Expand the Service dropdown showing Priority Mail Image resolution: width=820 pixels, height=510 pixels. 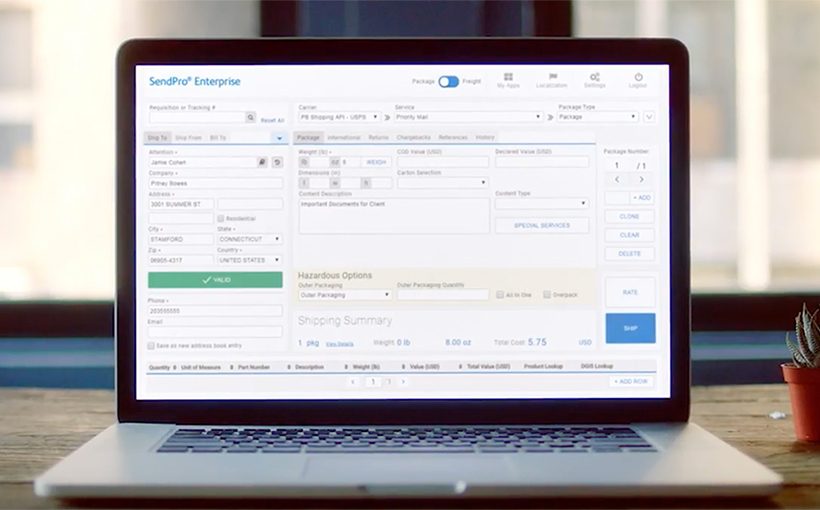pyautogui.click(x=469, y=117)
